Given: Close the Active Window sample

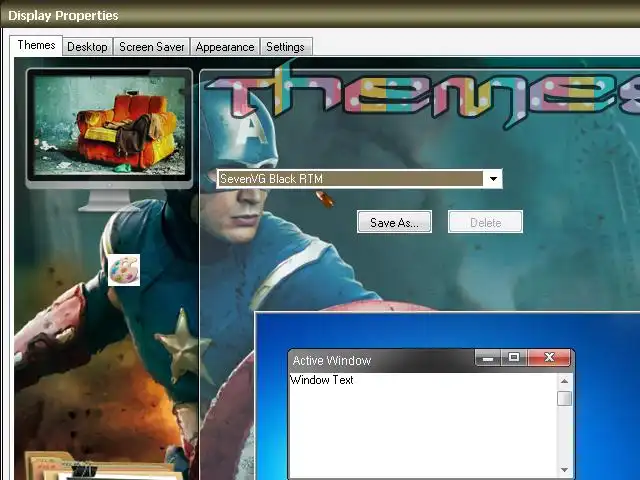Looking at the screenshot, I should coord(549,358).
